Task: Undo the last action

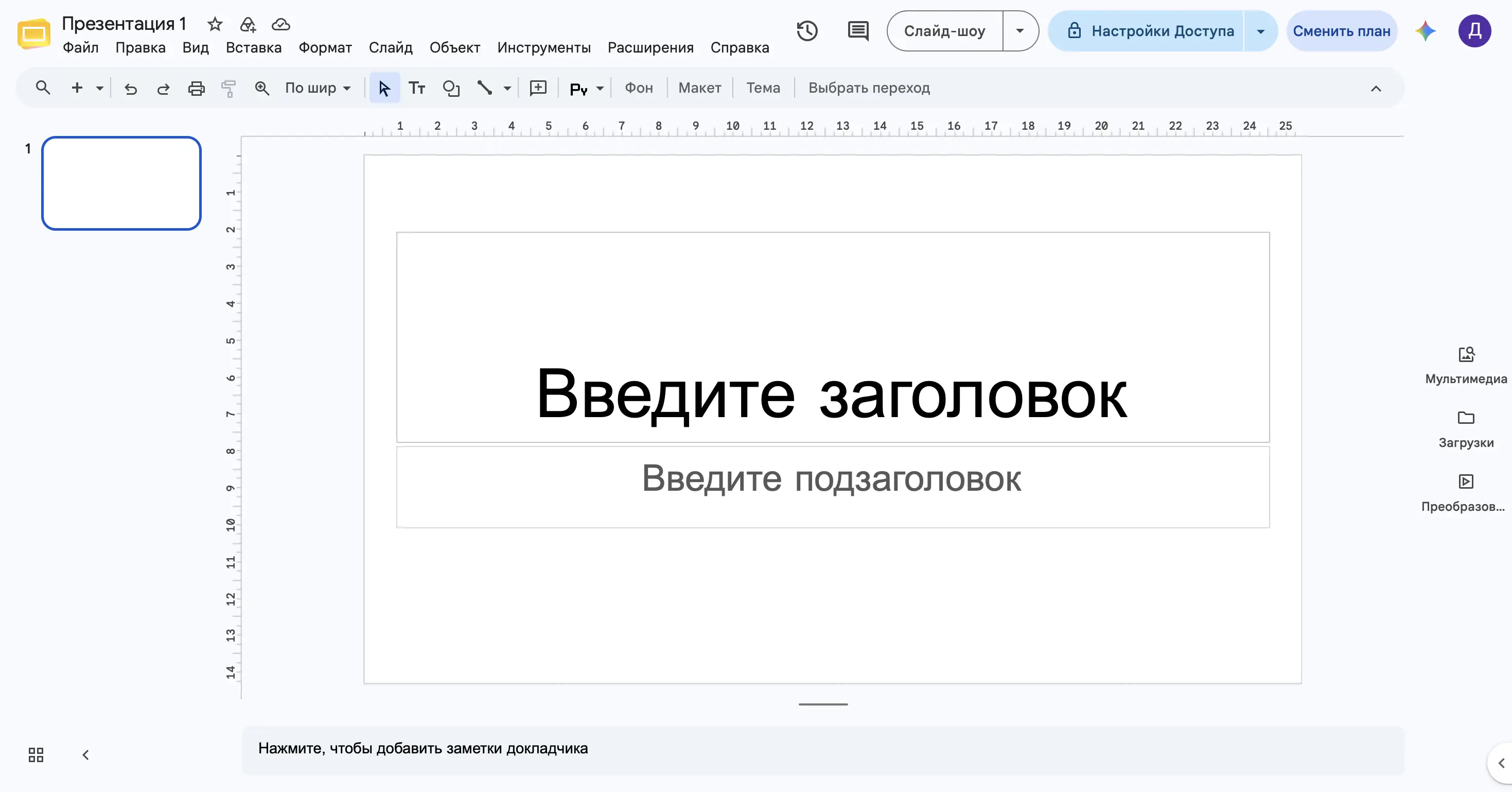Action: (x=130, y=88)
